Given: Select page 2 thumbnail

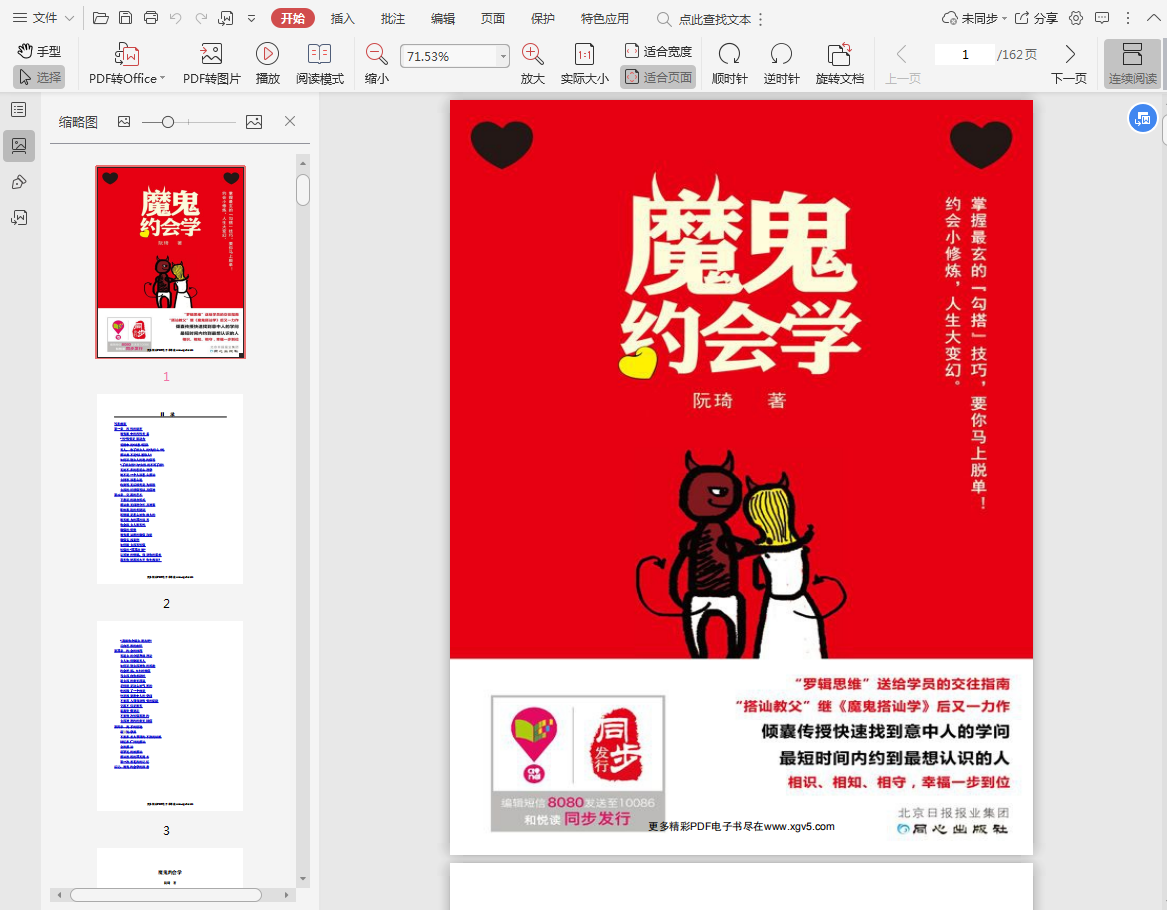Looking at the screenshot, I should point(170,489).
